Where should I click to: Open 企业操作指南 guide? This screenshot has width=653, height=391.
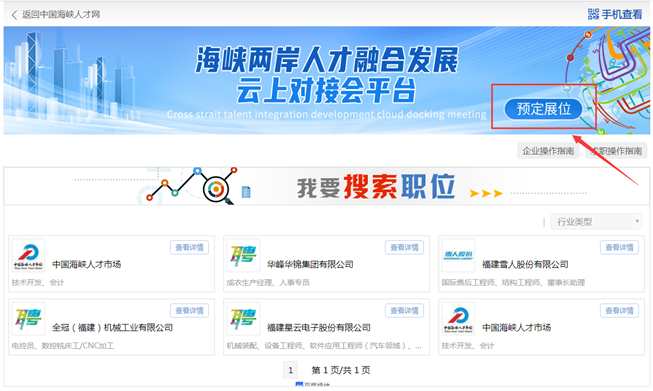548,151
